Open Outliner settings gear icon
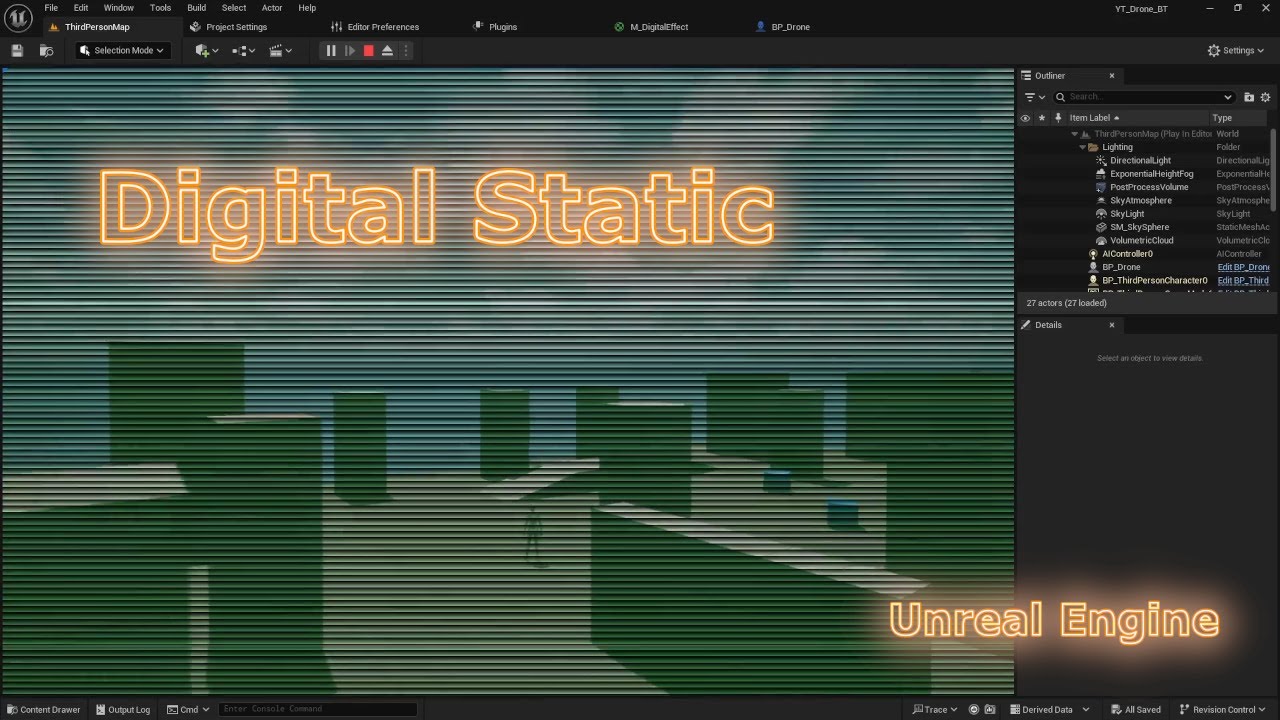 click(1265, 97)
